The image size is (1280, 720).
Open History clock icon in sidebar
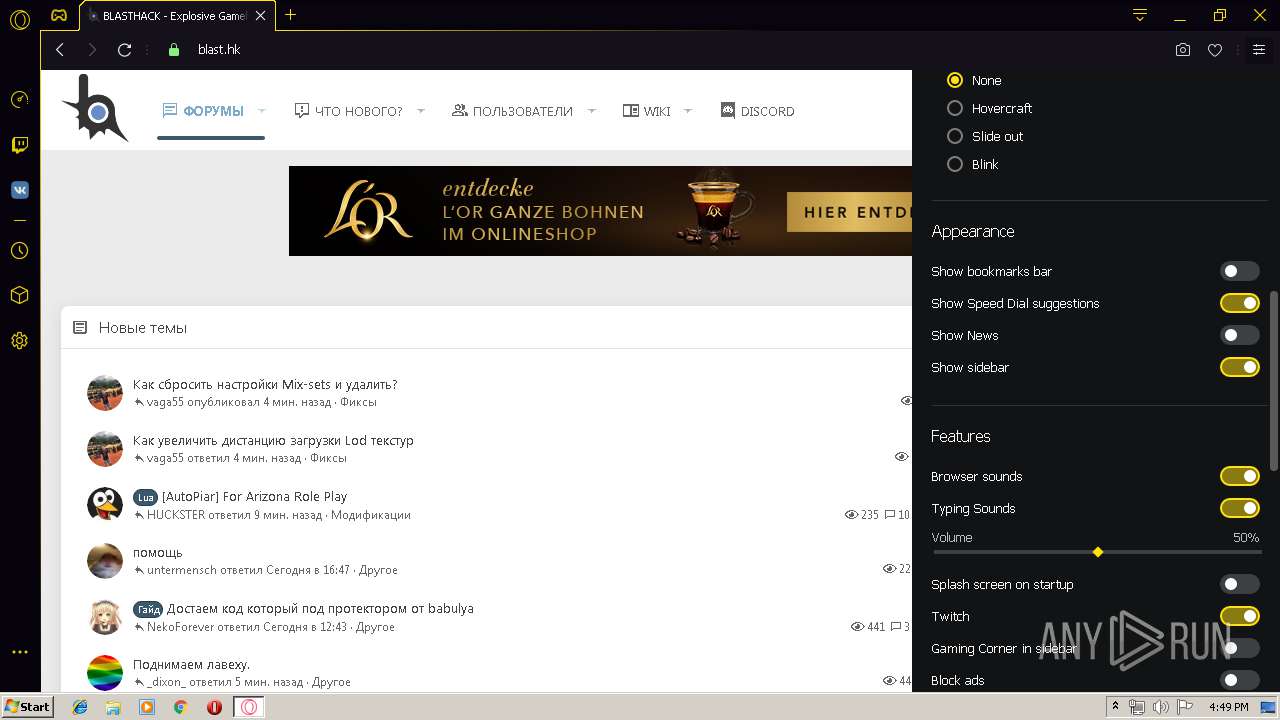19,250
